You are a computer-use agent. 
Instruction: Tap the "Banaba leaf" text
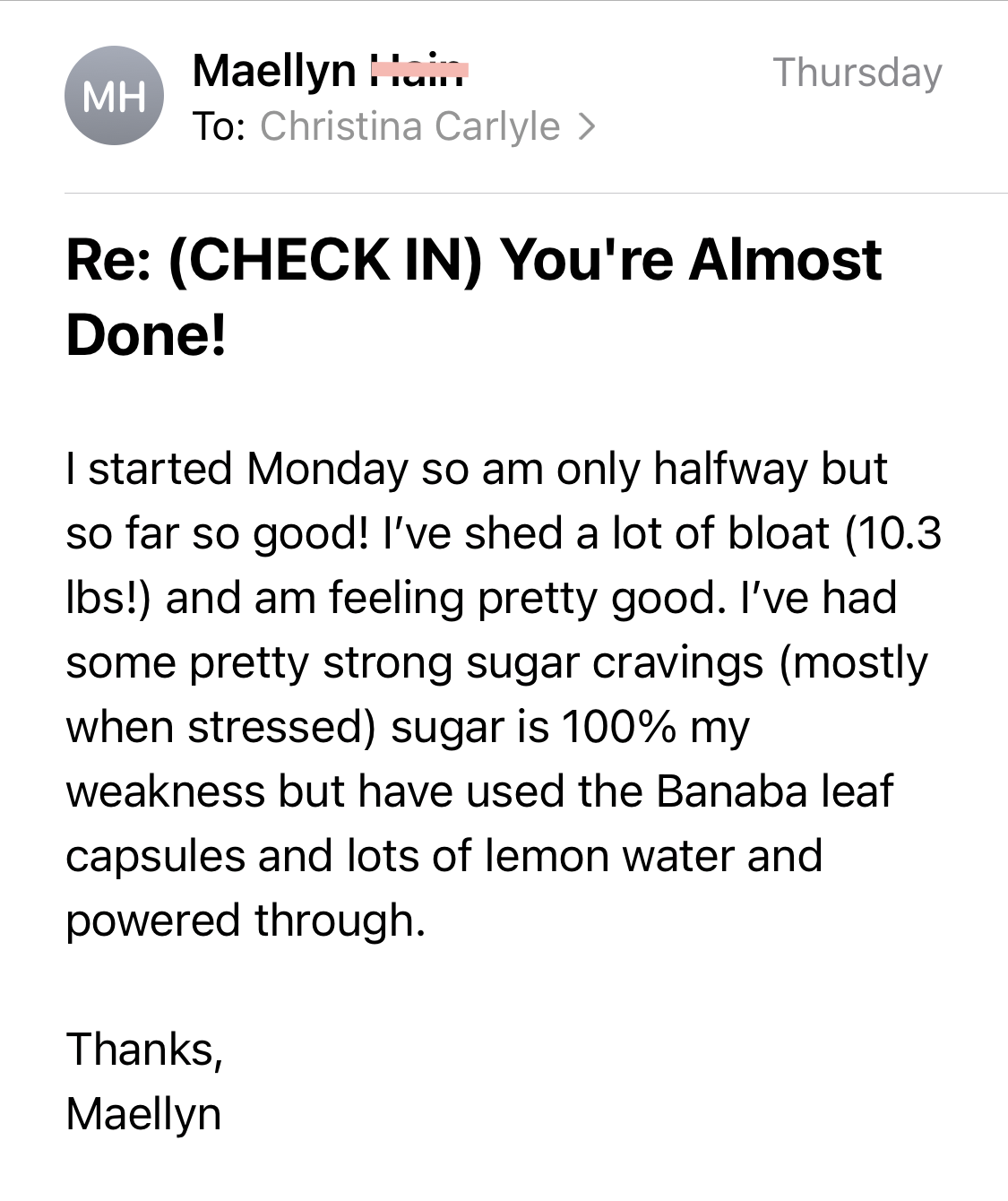(x=774, y=791)
